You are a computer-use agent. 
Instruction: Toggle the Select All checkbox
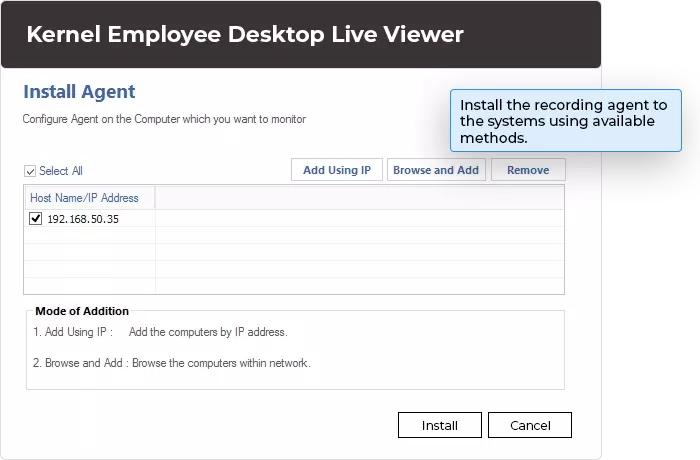[30, 171]
